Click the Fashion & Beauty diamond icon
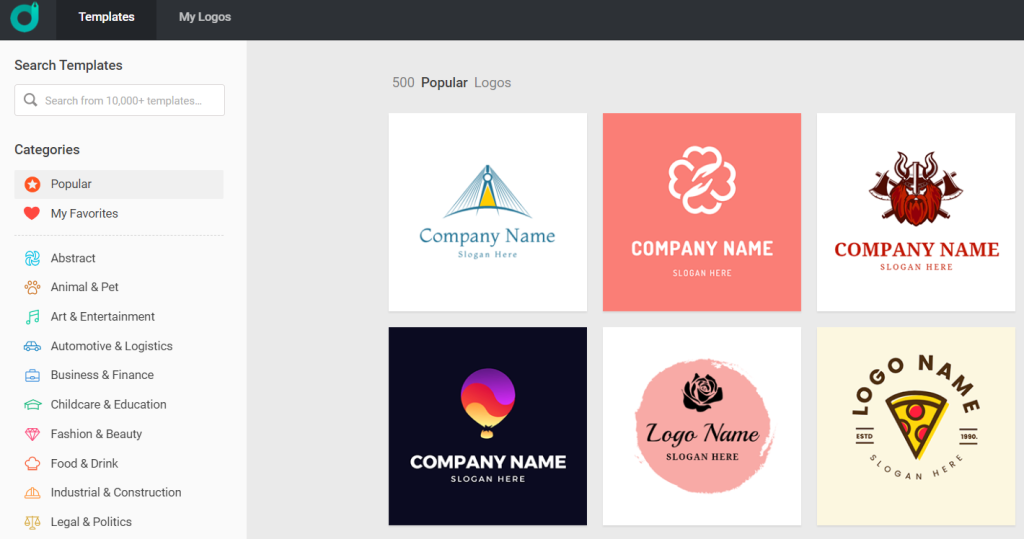The image size is (1024, 539). (32, 434)
